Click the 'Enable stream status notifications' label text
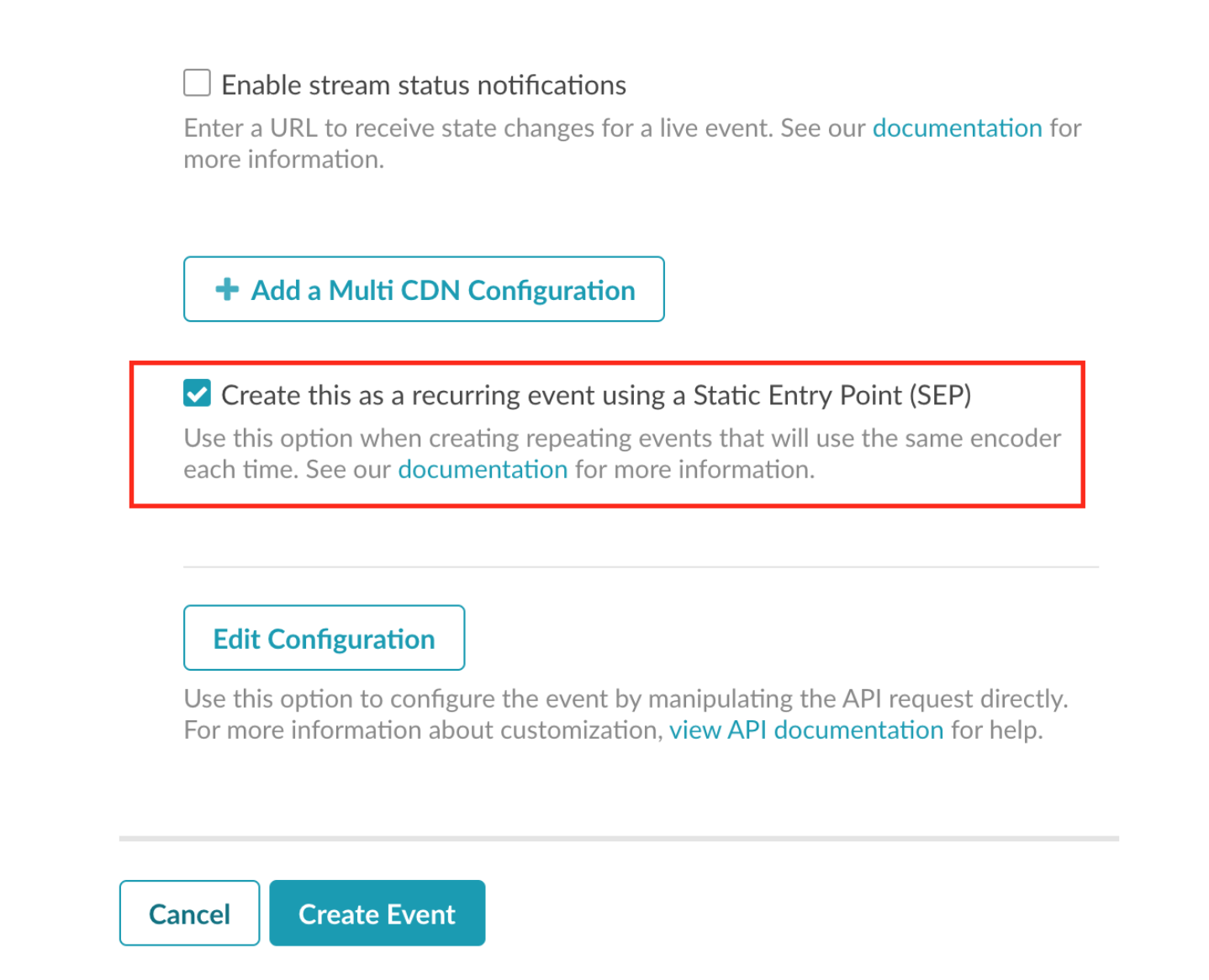This screenshot has width=1209, height=980. pyautogui.click(x=424, y=85)
